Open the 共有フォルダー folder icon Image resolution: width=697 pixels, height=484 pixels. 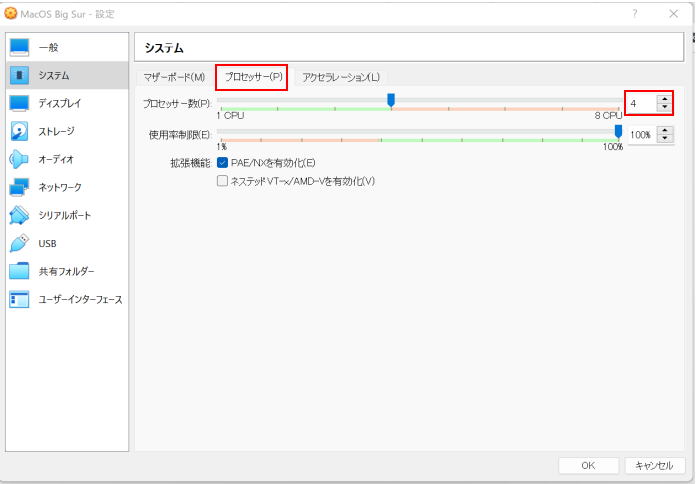19,271
